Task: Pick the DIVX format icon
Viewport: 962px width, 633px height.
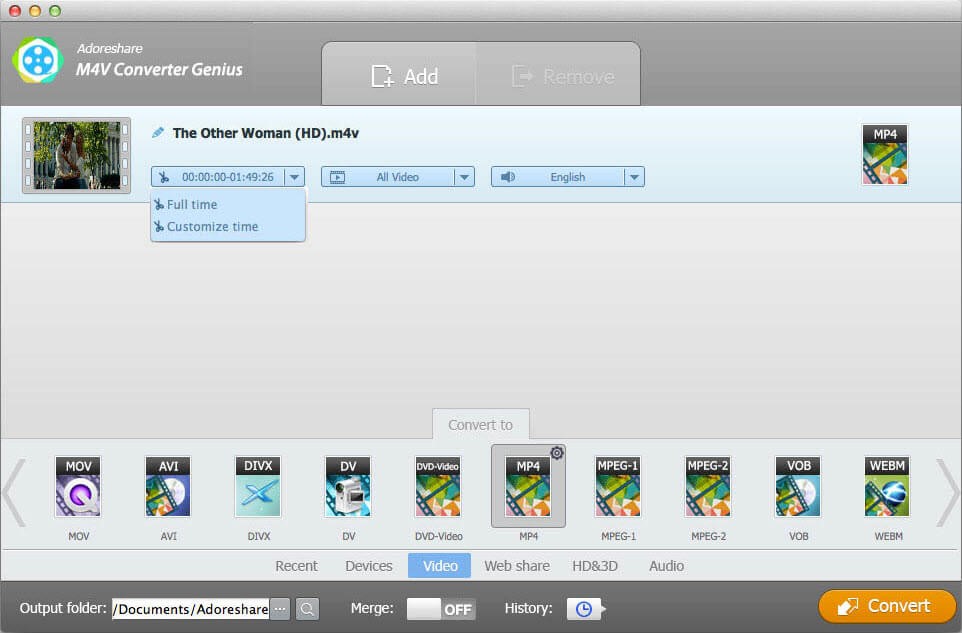Action: click(x=258, y=487)
